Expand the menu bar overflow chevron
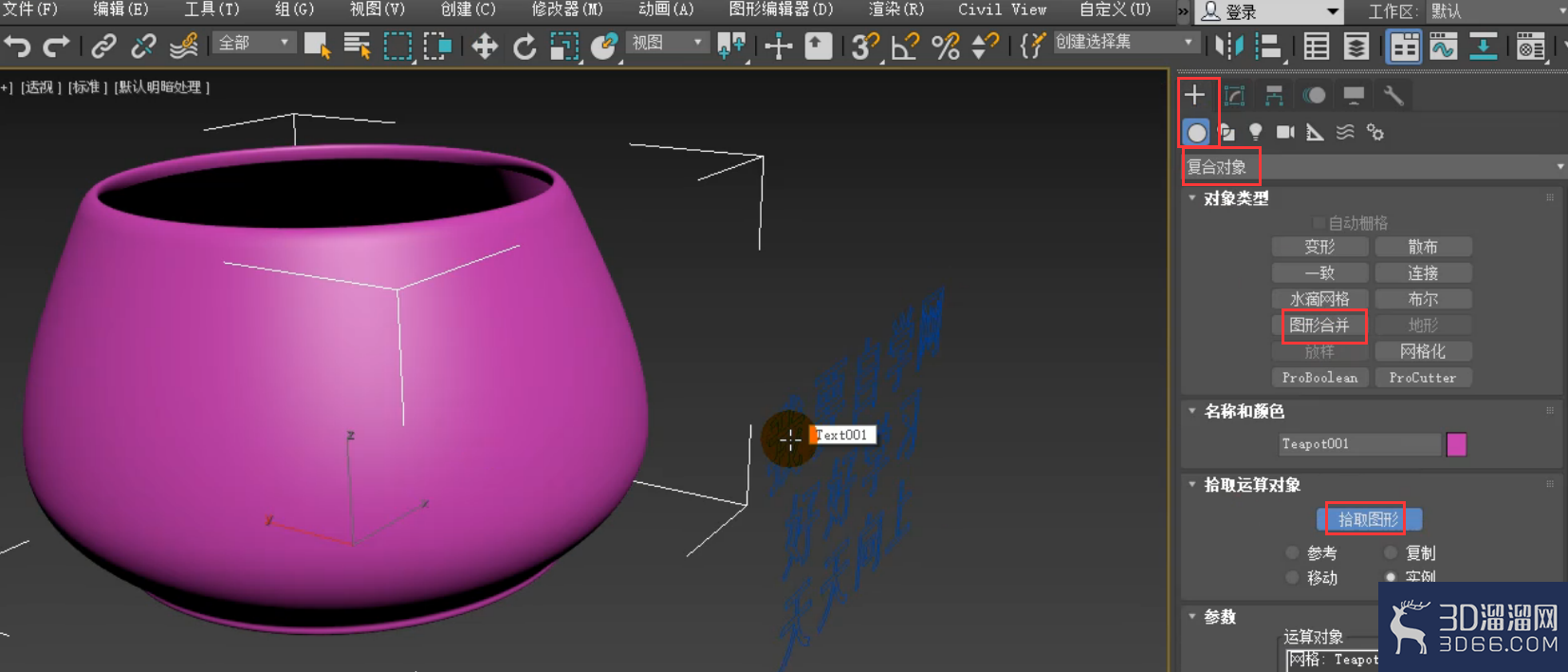This screenshot has width=1568, height=672. tap(1183, 11)
